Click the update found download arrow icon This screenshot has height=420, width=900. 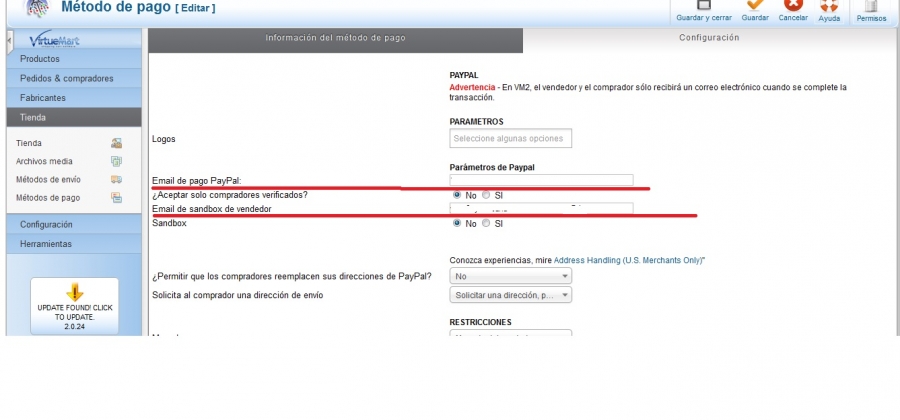(75, 292)
